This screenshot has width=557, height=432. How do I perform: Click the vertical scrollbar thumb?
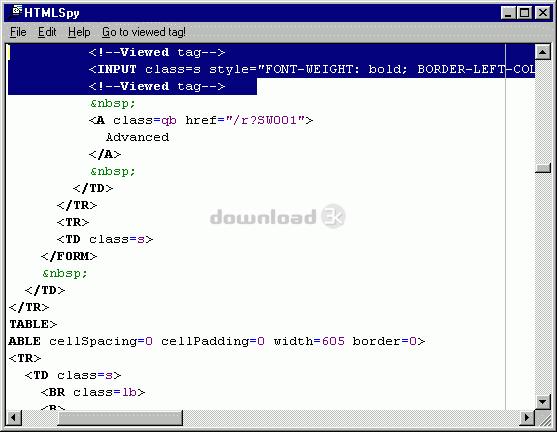pyautogui.click(x=542, y=168)
